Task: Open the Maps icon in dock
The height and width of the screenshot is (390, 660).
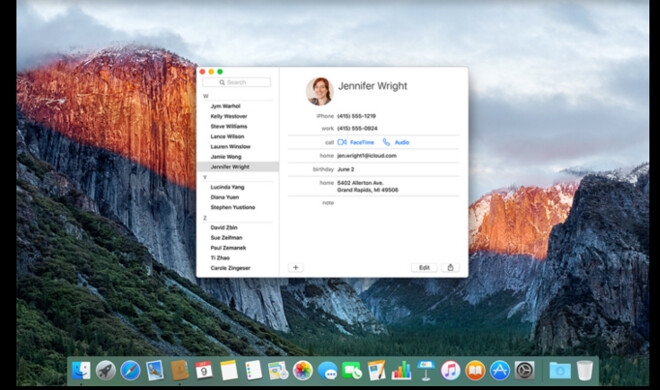Action: [x=278, y=371]
